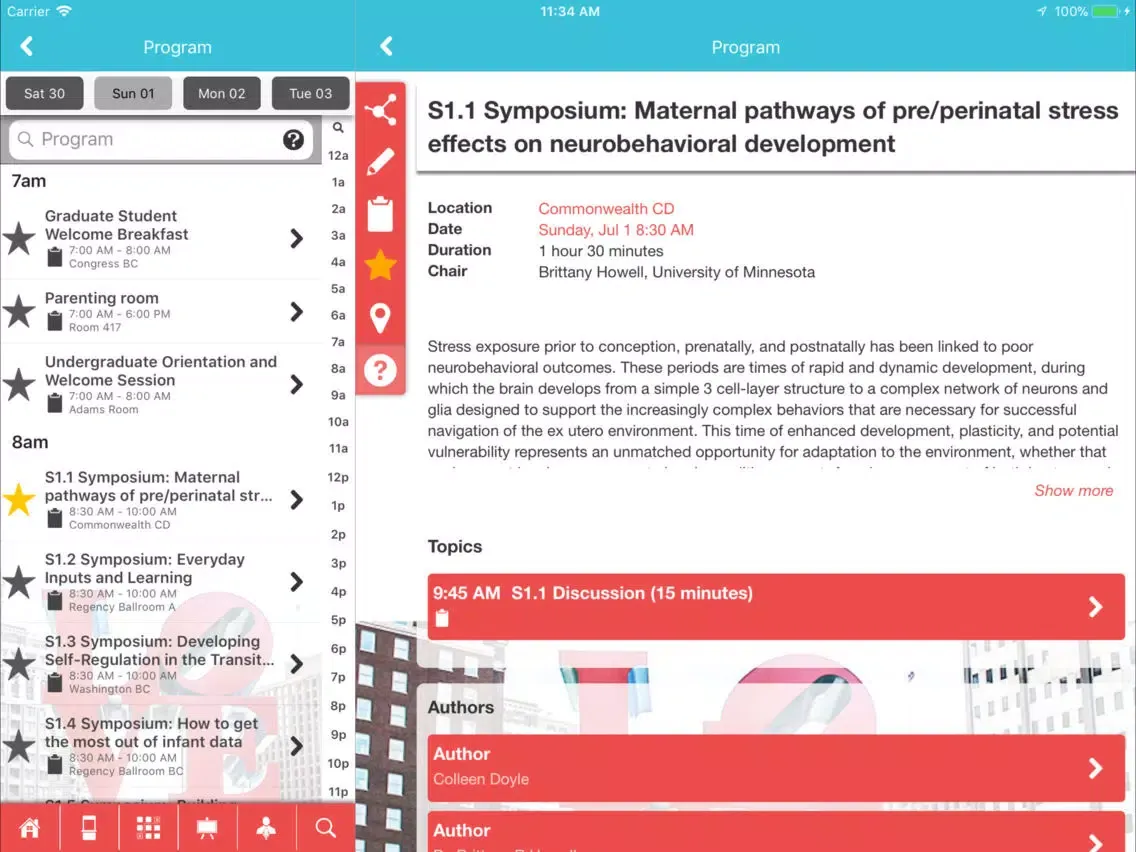Open S1.1 Symposium list item chevron
1136x852 pixels.
(x=296, y=499)
